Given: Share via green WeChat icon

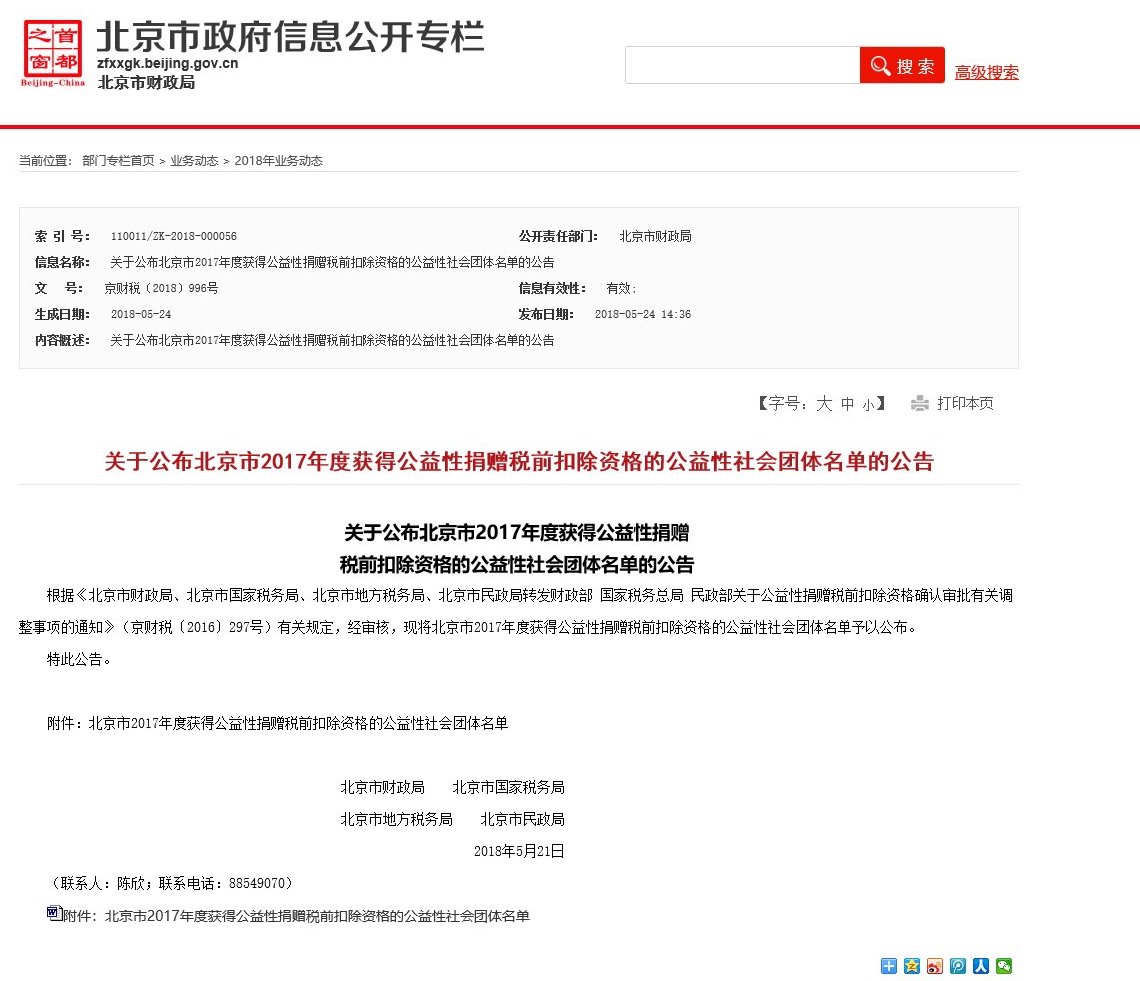Looking at the screenshot, I should (x=1004, y=965).
